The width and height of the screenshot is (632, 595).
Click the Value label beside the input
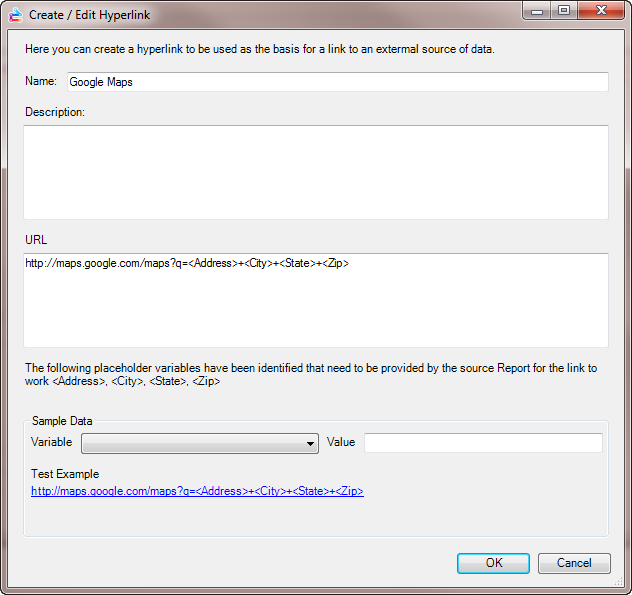pyautogui.click(x=341, y=442)
